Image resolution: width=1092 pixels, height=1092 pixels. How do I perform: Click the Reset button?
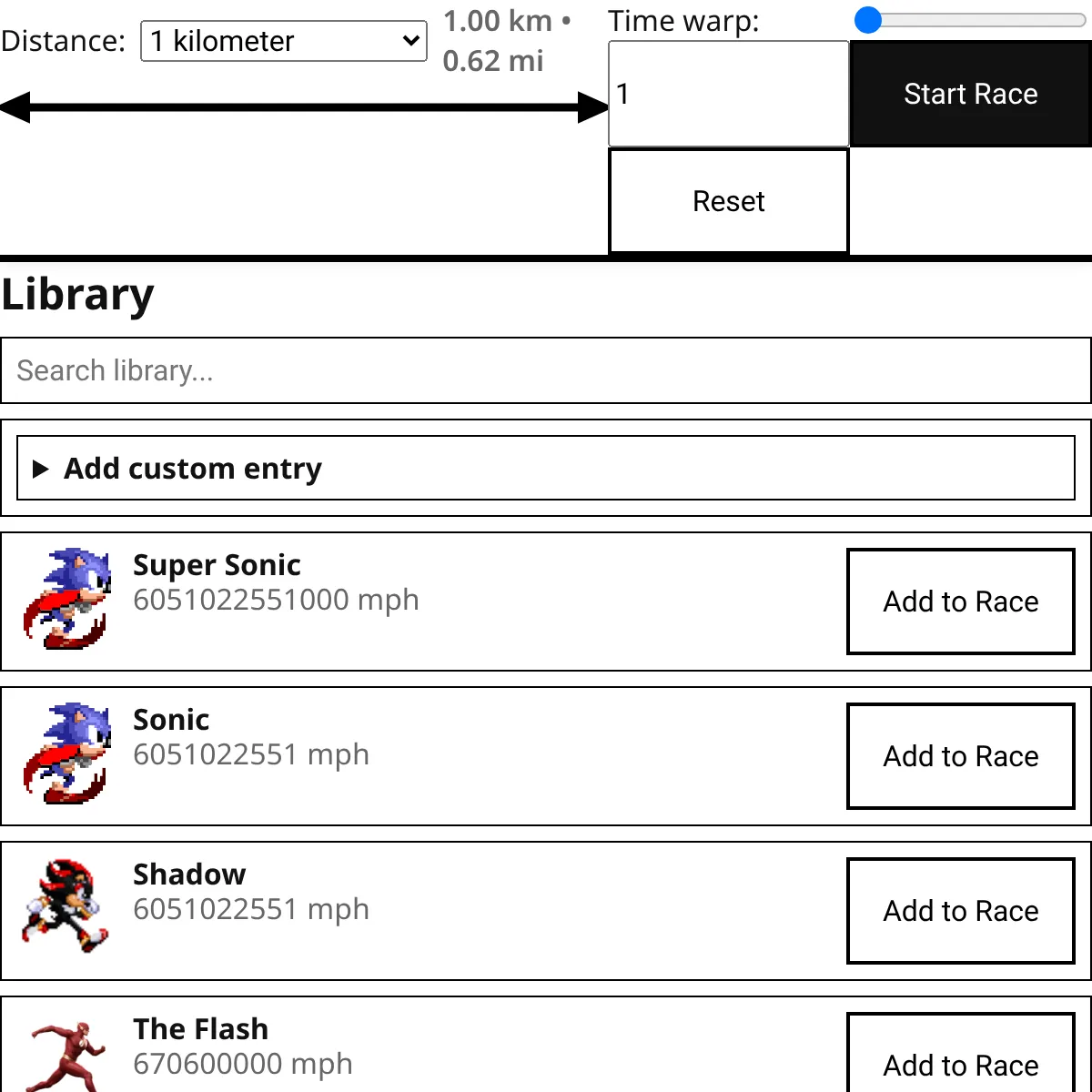729,201
